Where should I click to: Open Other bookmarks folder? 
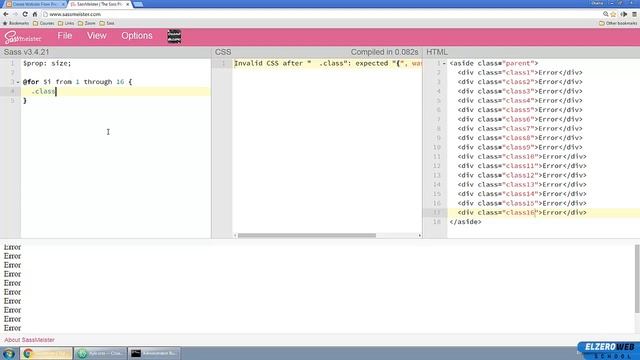[618, 23]
